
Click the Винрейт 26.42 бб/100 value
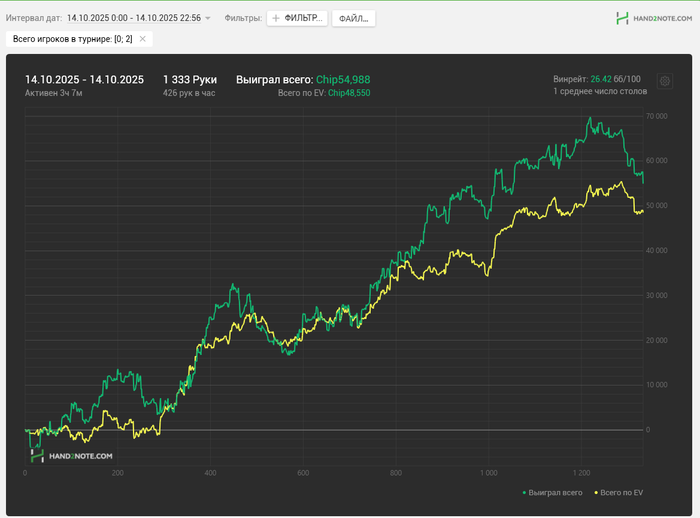597,79
